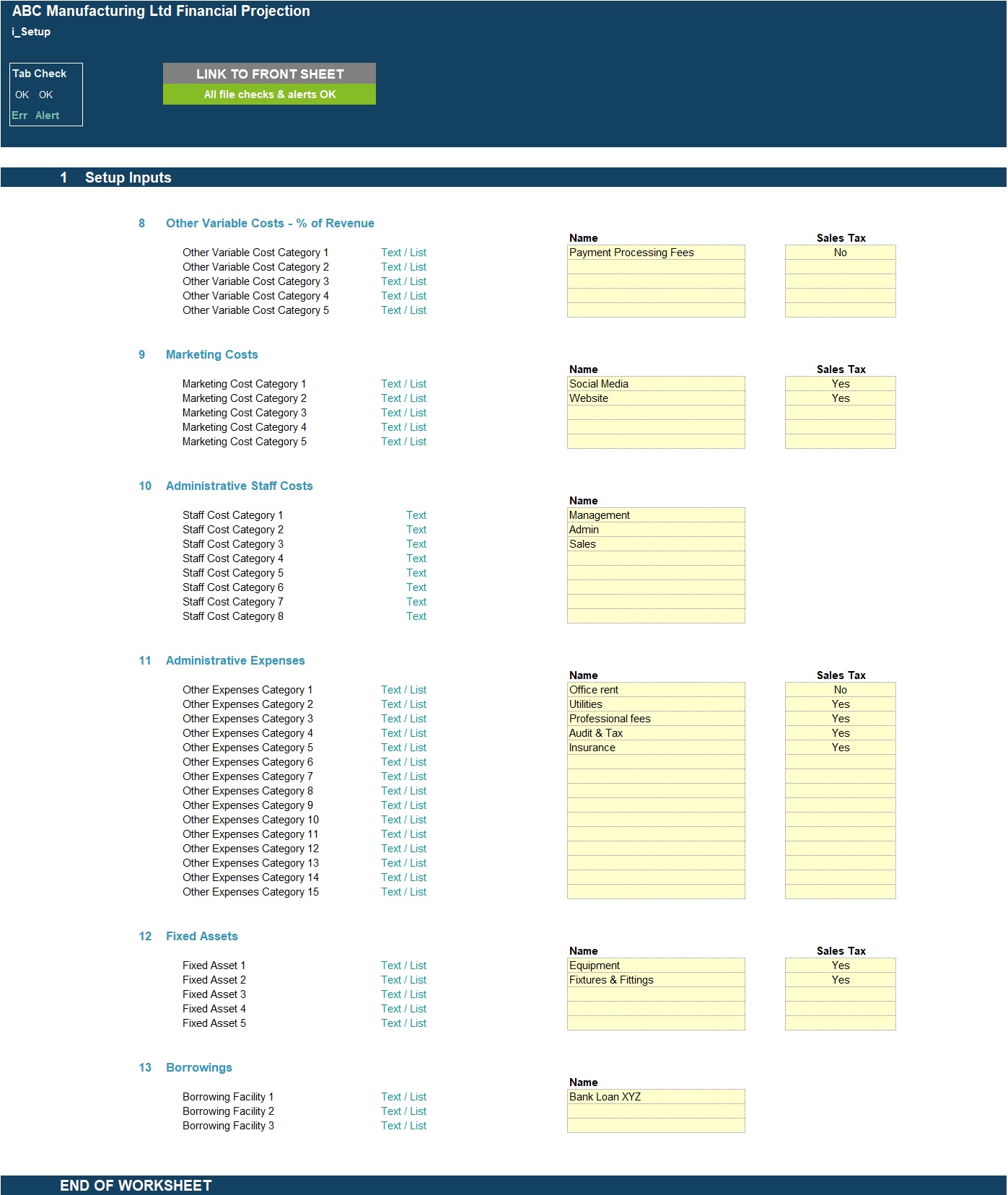
Task: Select the Name cell for Other Expenses Category 6
Action: pyautogui.click(x=656, y=762)
